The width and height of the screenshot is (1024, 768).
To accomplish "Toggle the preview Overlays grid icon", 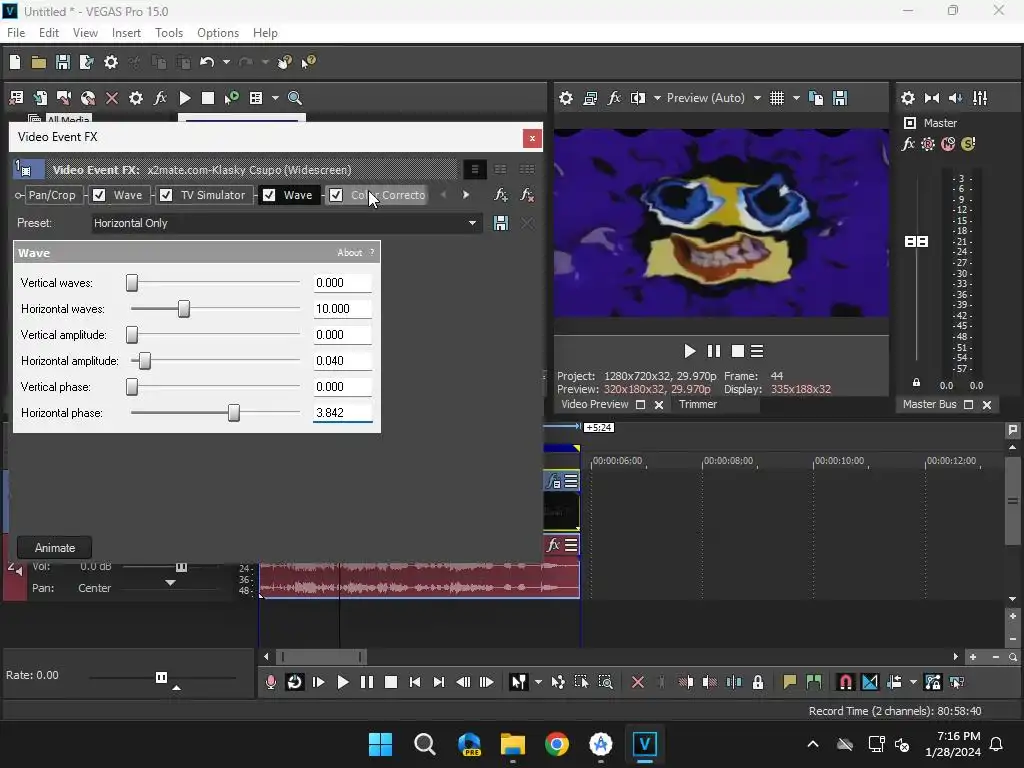I will point(776,98).
